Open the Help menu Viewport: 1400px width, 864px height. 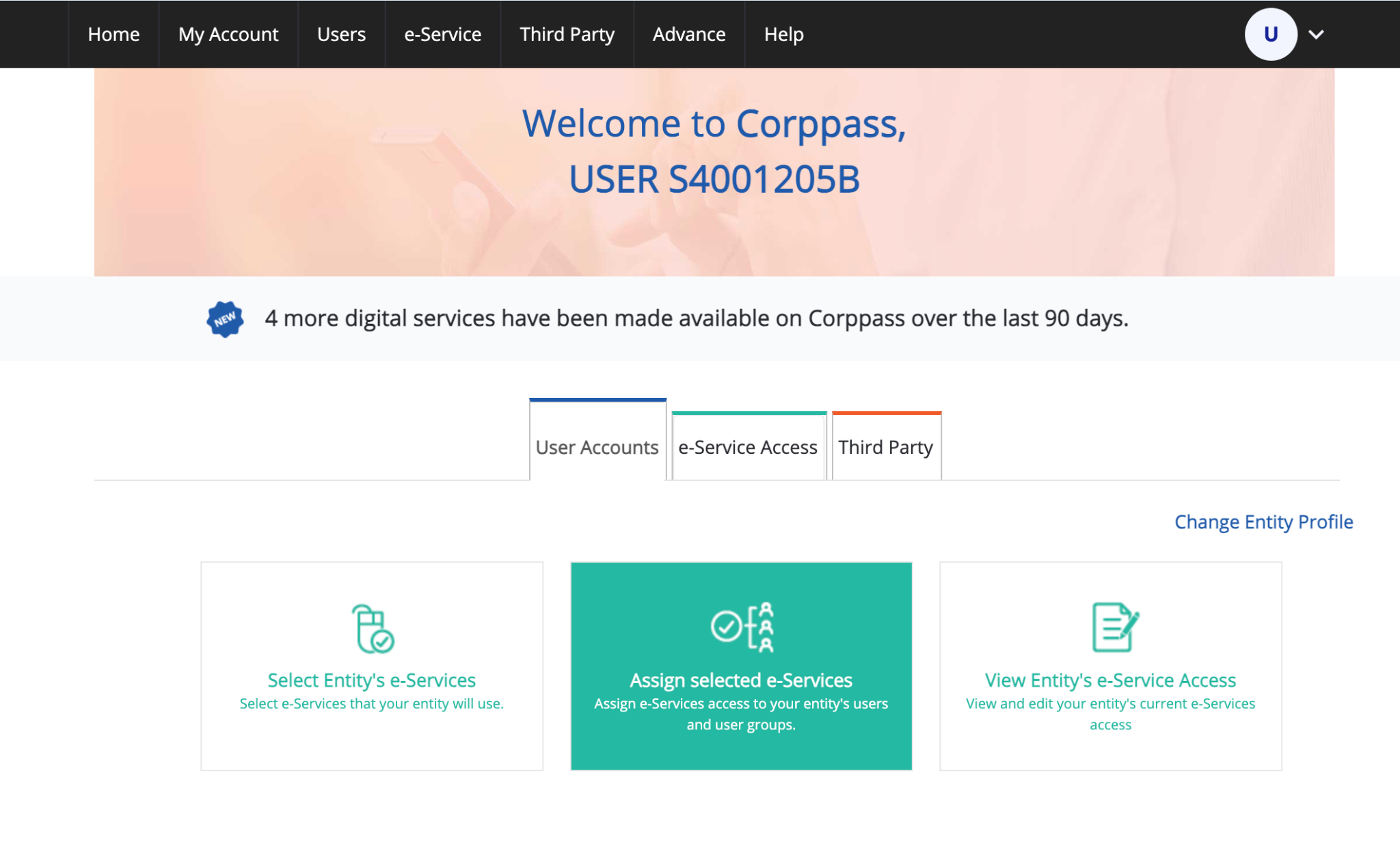pos(783,34)
